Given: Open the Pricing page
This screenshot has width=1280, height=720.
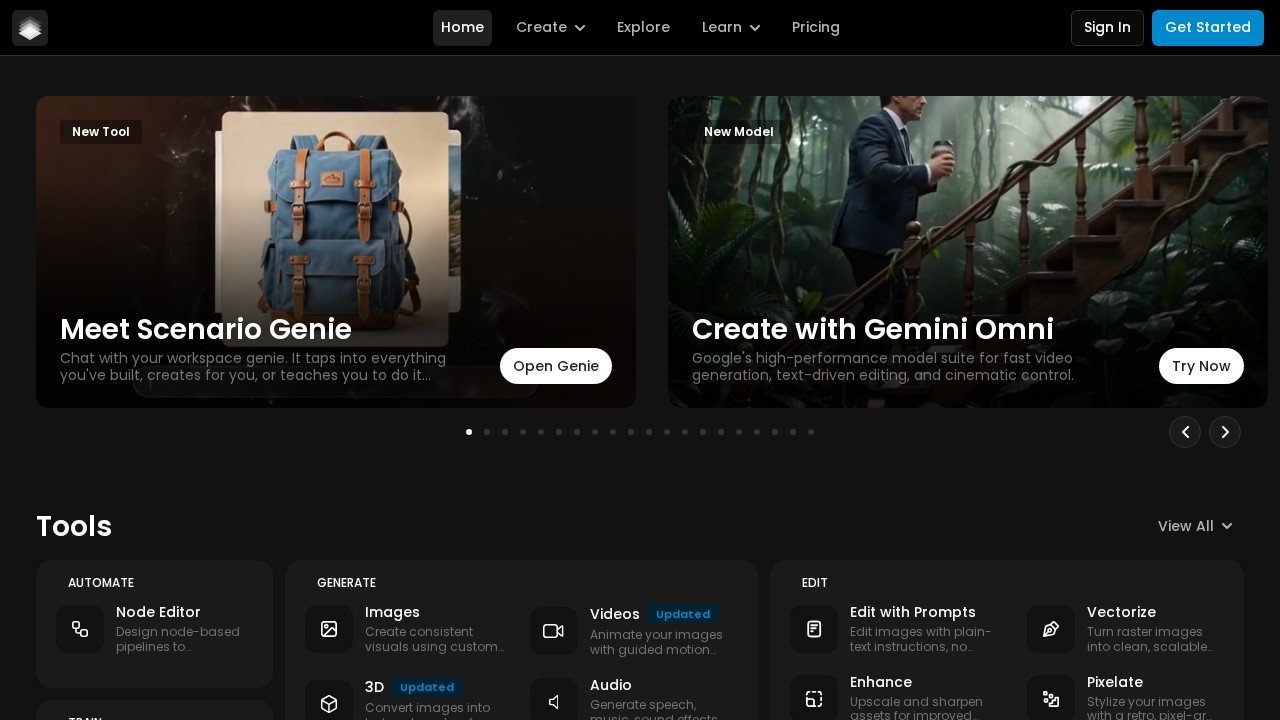Looking at the screenshot, I should (816, 28).
